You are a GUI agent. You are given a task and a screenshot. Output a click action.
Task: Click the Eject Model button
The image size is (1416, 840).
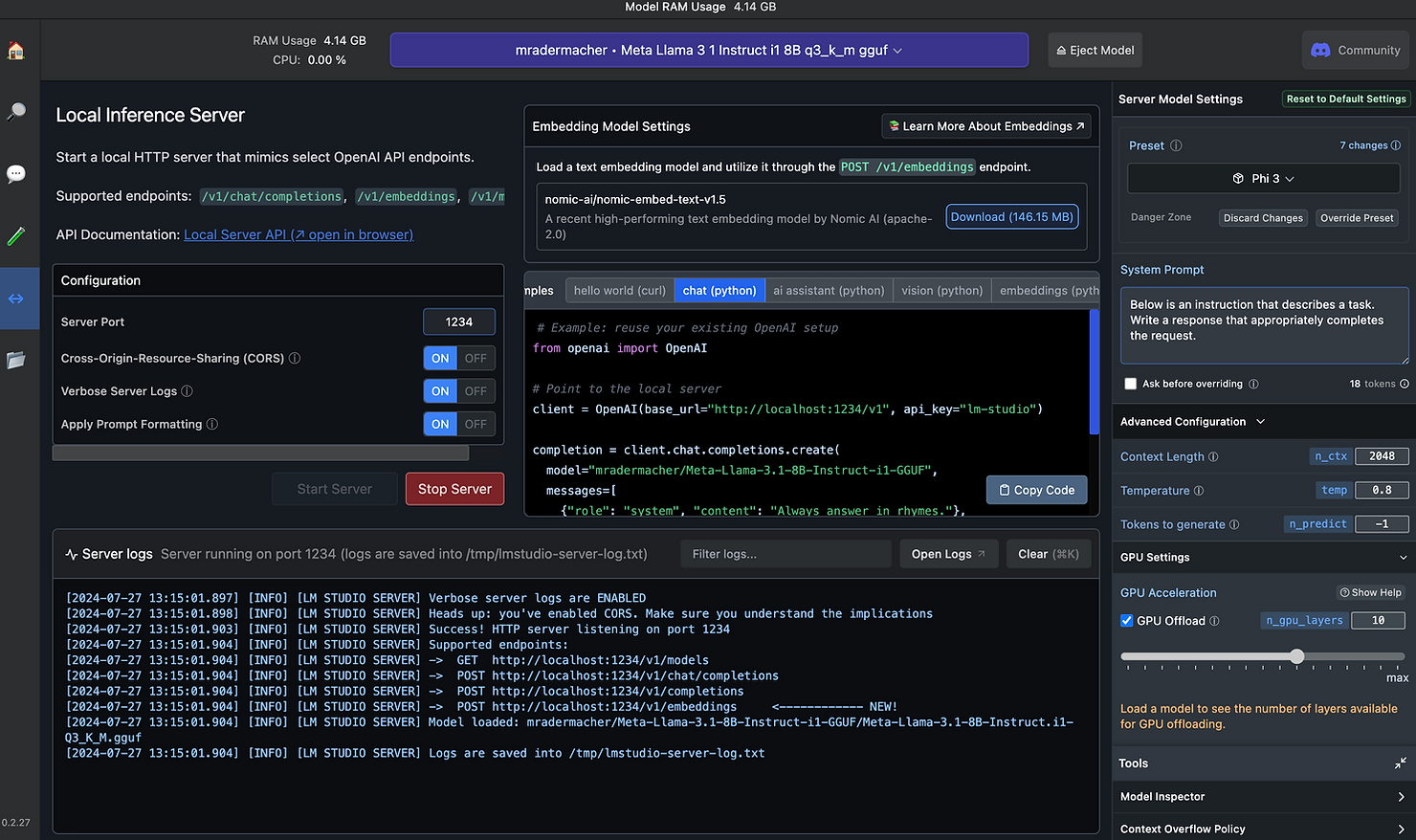pyautogui.click(x=1095, y=50)
